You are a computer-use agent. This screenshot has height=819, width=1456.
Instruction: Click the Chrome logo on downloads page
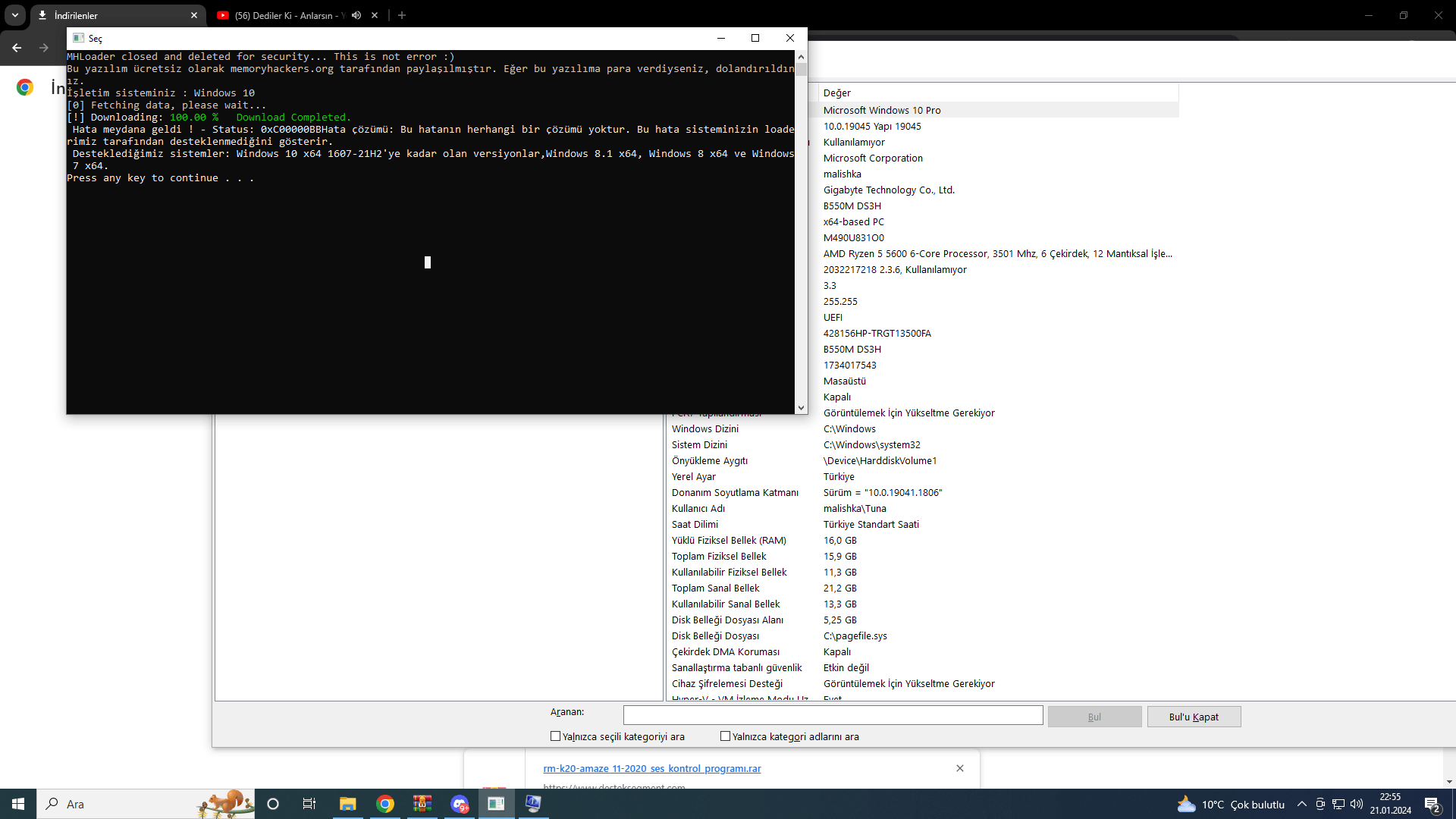(x=25, y=87)
